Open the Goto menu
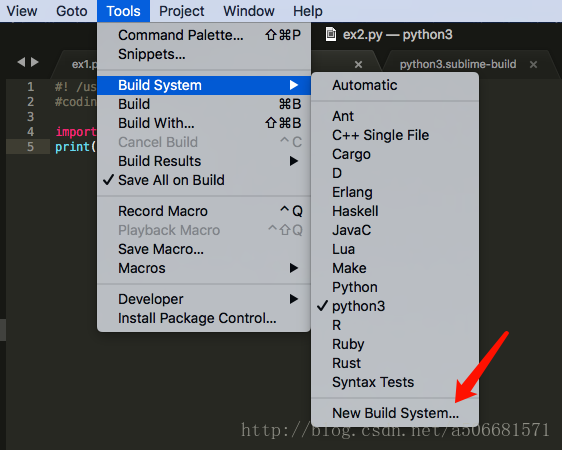The height and width of the screenshot is (450, 562). click(x=72, y=11)
